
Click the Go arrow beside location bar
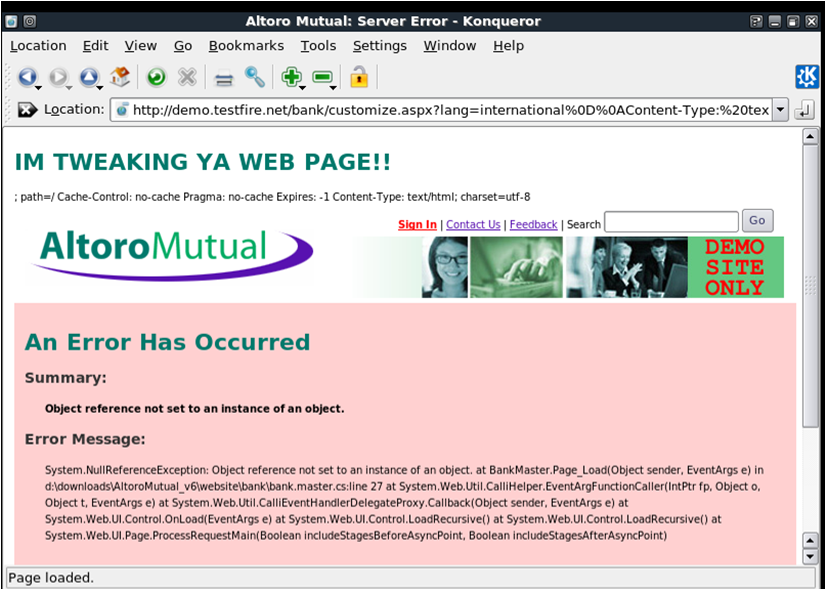coord(804,110)
